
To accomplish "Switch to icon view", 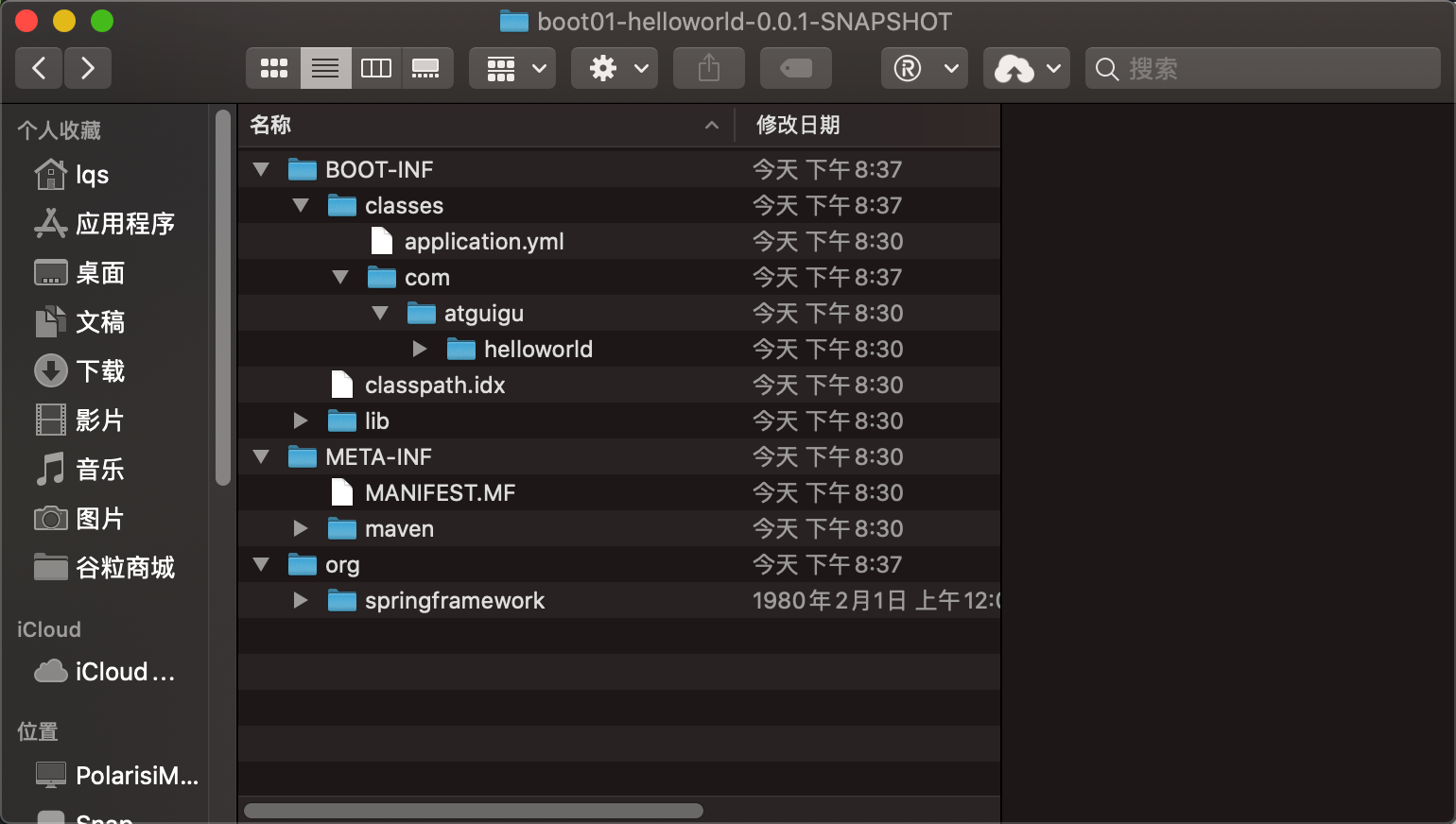I will click(274, 68).
